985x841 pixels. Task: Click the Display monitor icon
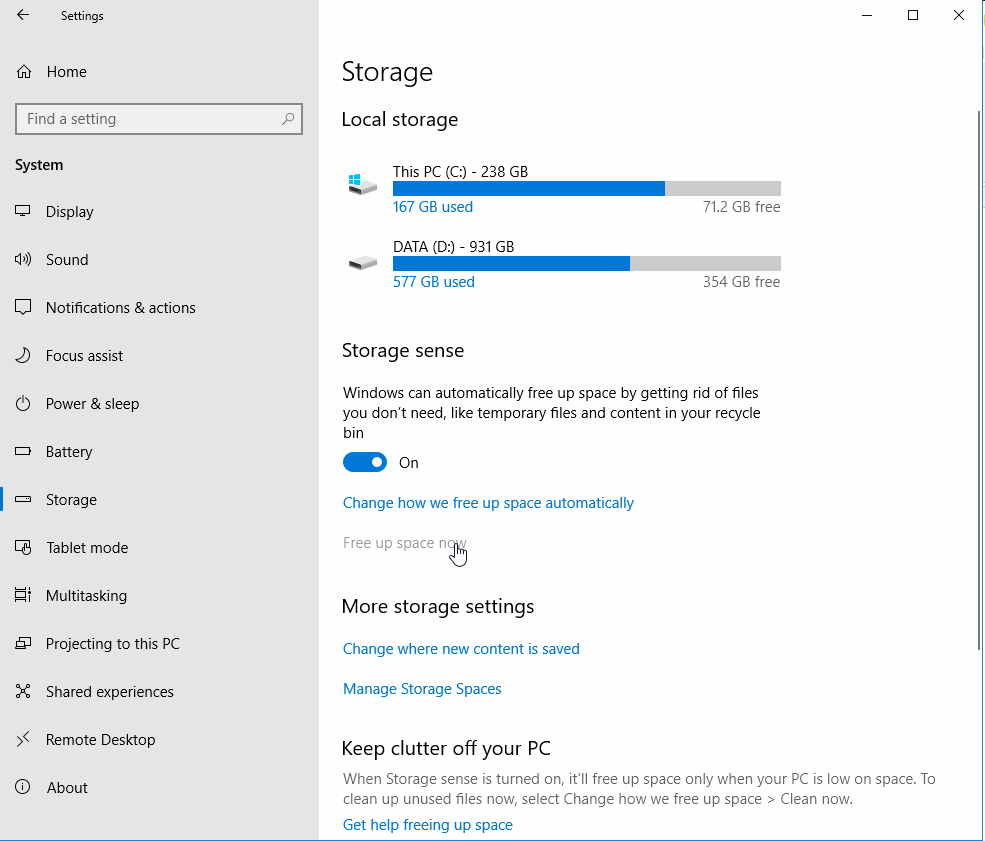[x=24, y=212]
